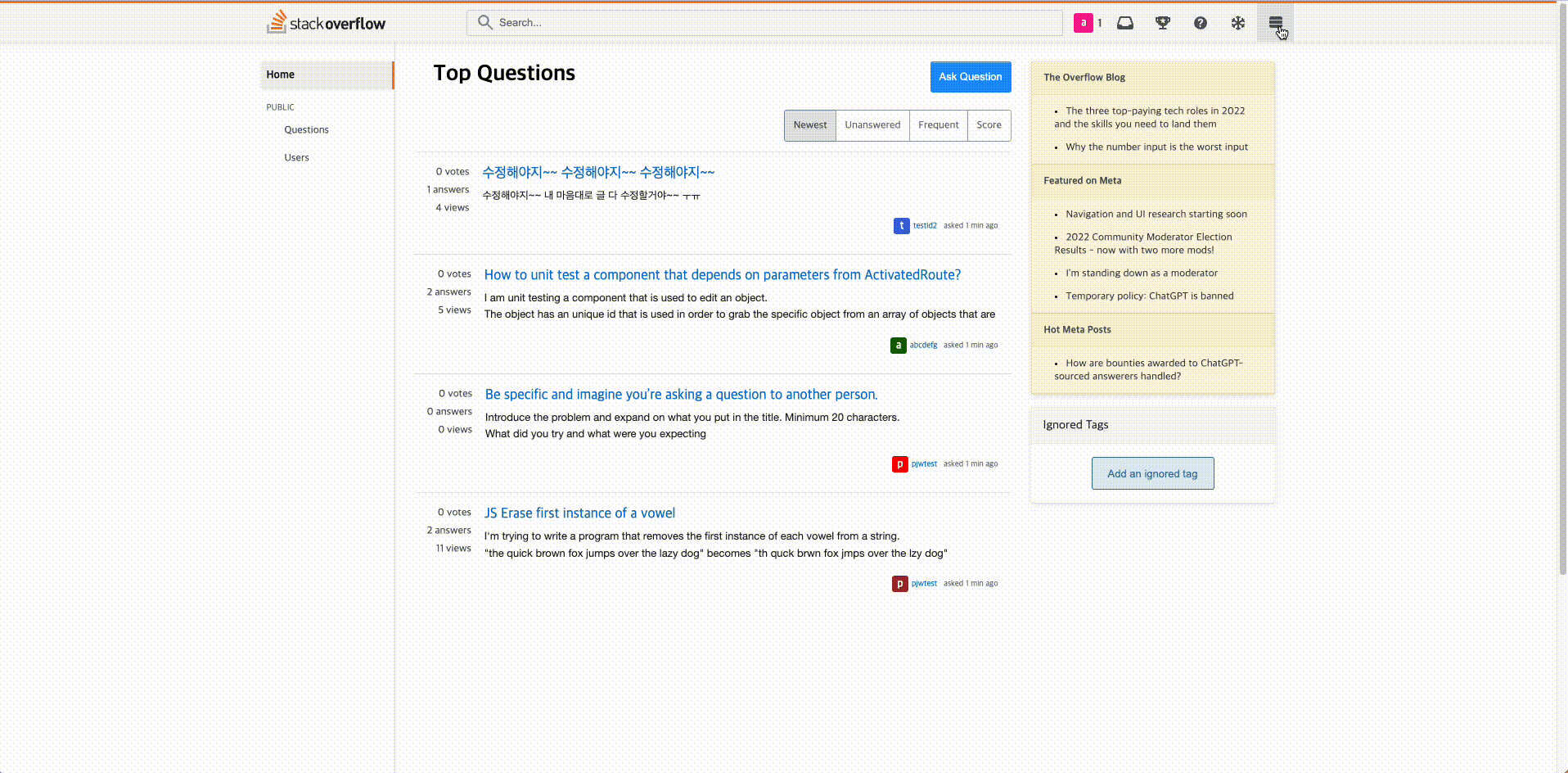Open '2022 Community Moderator Election Results' link
Image resolution: width=1568 pixels, height=773 pixels.
(1143, 244)
